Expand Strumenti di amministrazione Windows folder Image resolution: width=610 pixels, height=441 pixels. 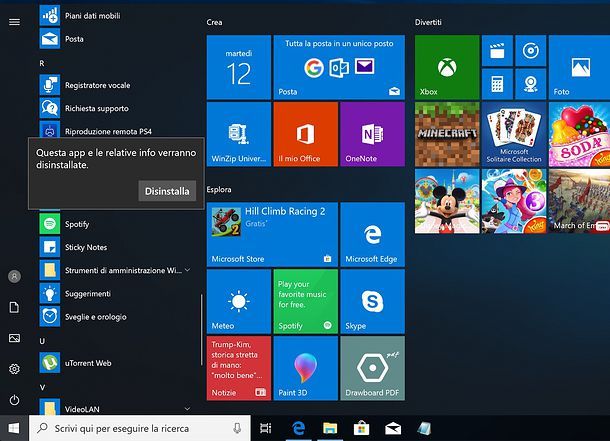point(115,270)
